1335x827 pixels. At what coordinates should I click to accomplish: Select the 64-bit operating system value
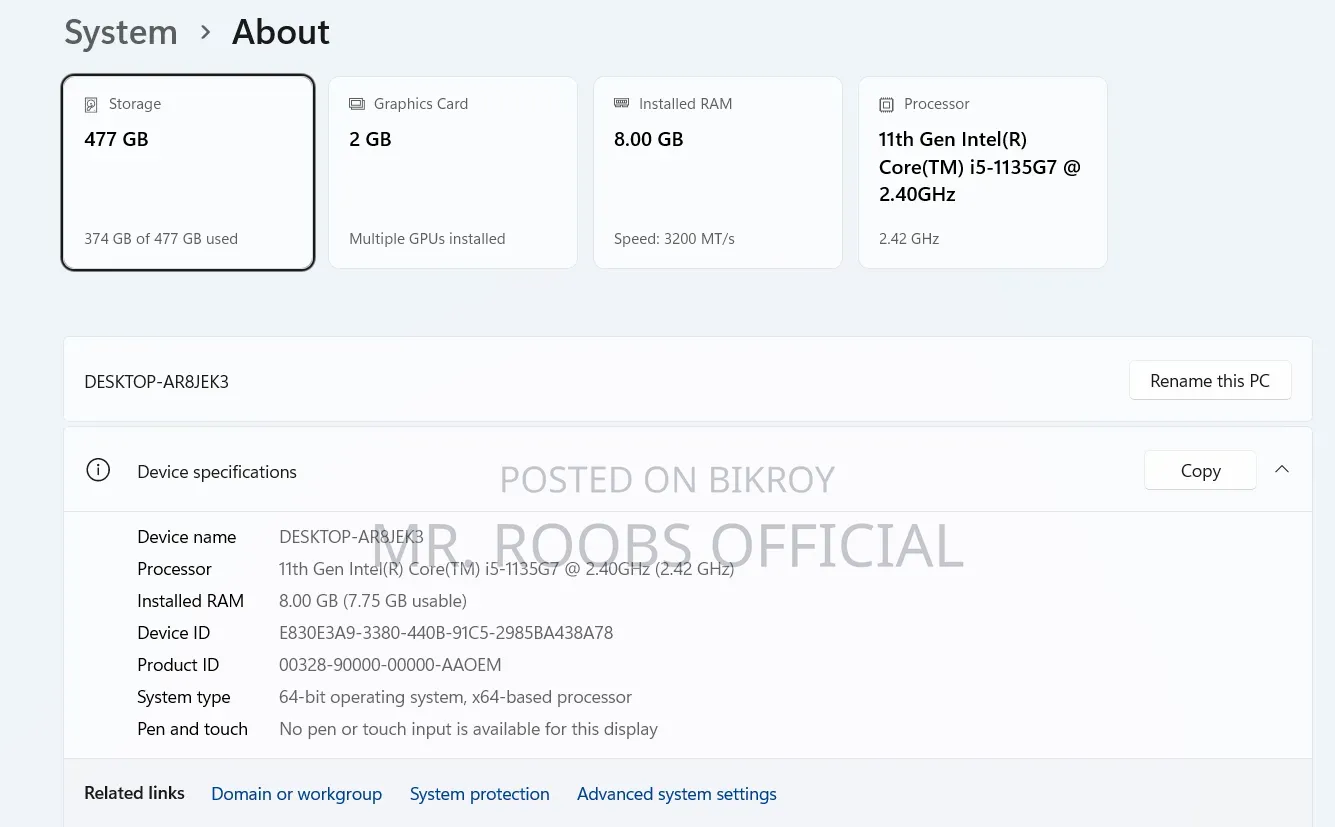point(455,697)
